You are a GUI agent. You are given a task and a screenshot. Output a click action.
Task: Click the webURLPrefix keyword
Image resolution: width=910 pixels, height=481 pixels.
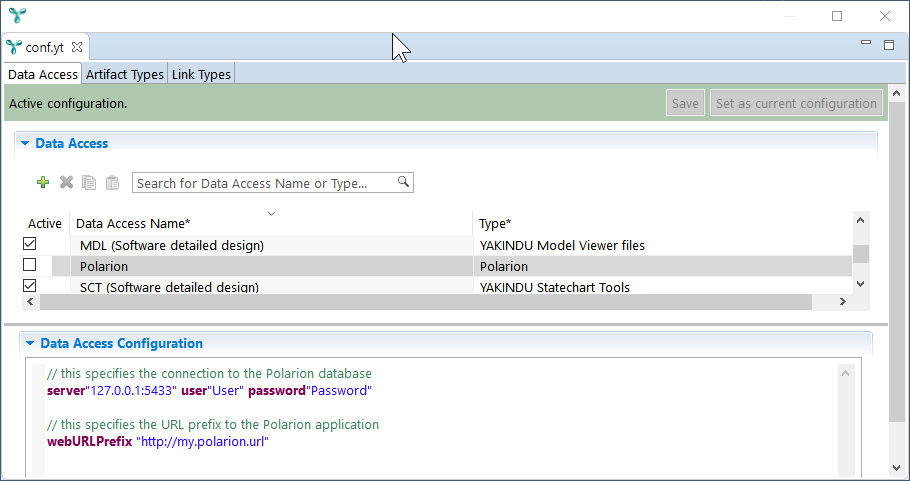coord(89,442)
